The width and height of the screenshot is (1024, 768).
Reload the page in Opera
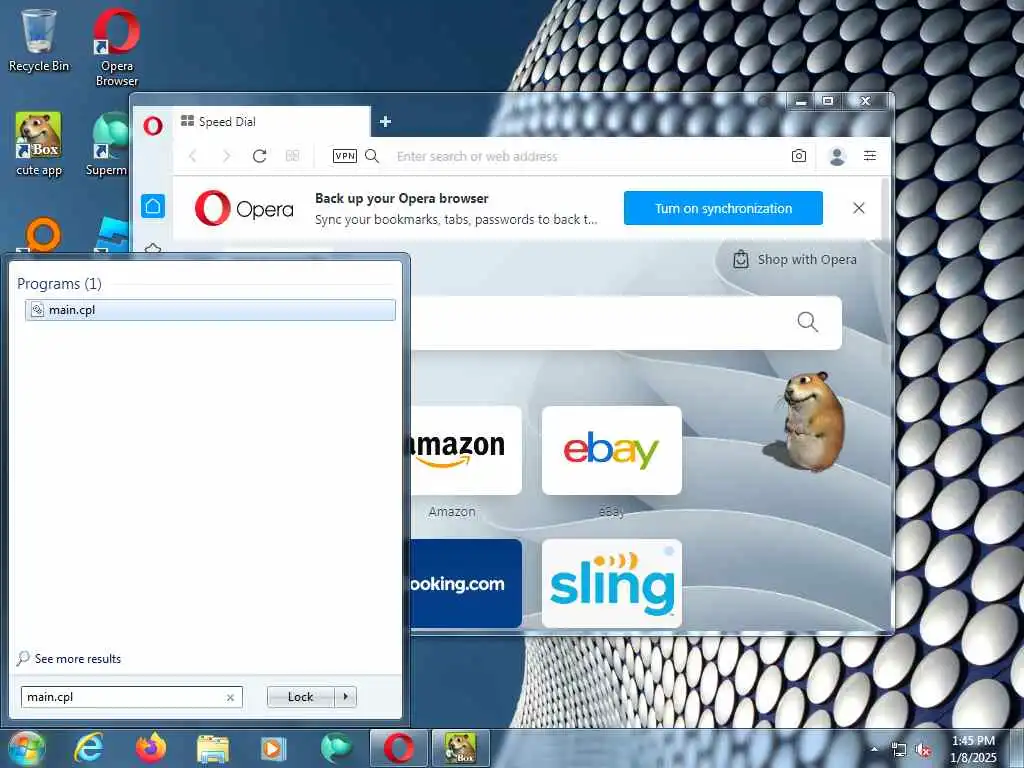pos(259,156)
